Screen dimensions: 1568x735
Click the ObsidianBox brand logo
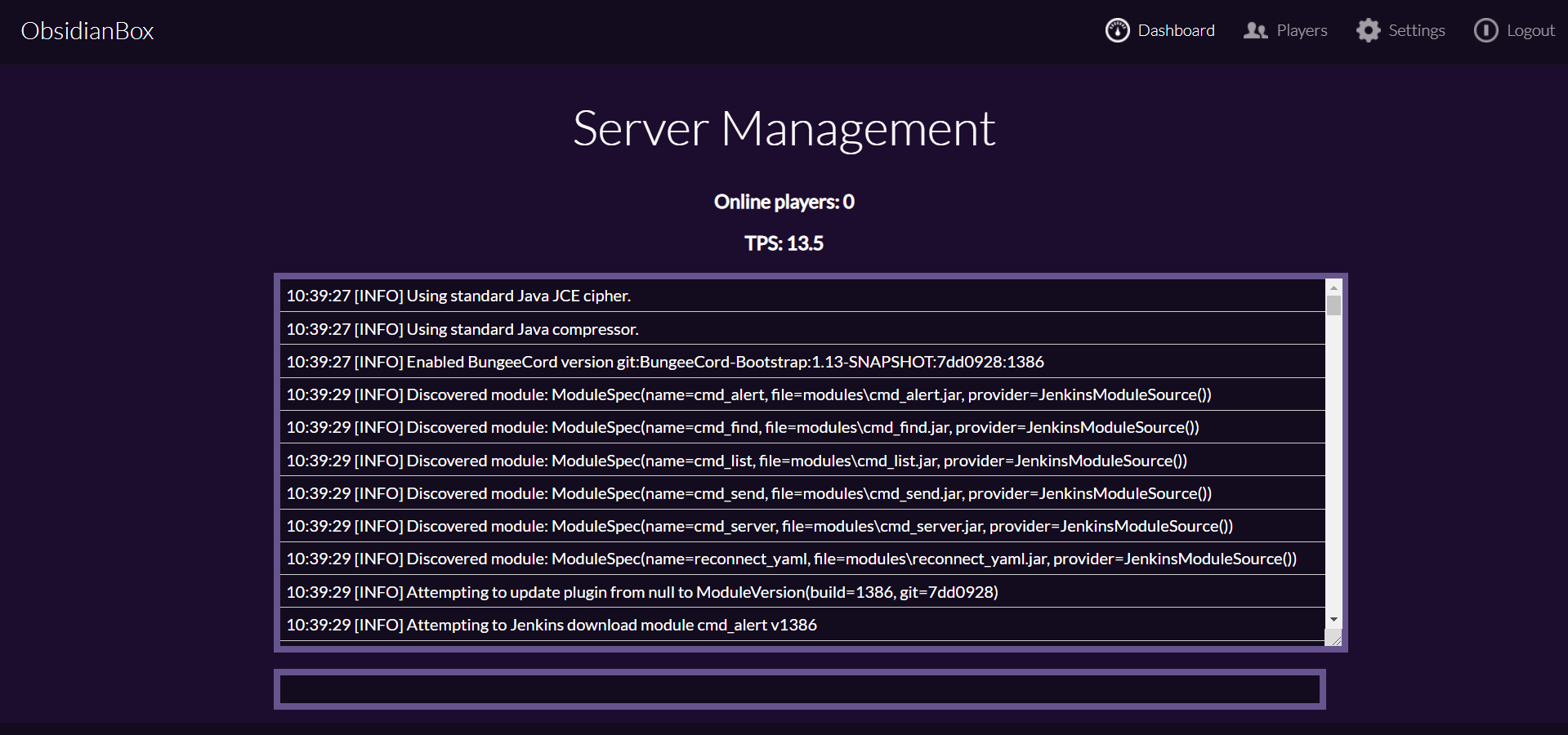coord(87,30)
